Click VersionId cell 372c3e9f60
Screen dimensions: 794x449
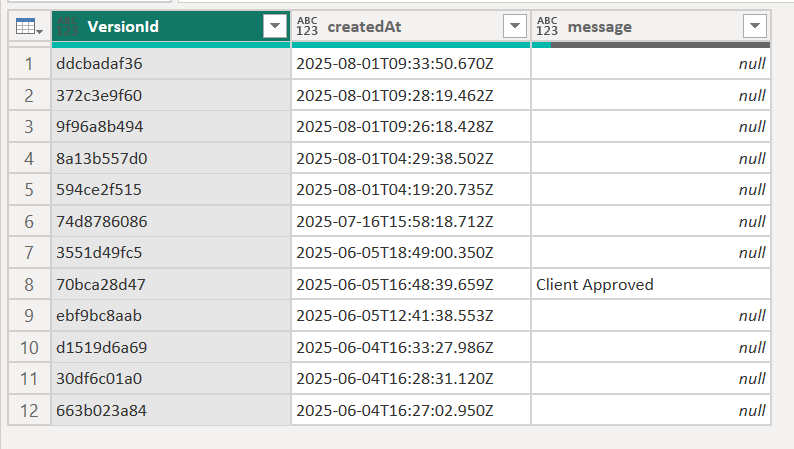point(171,95)
